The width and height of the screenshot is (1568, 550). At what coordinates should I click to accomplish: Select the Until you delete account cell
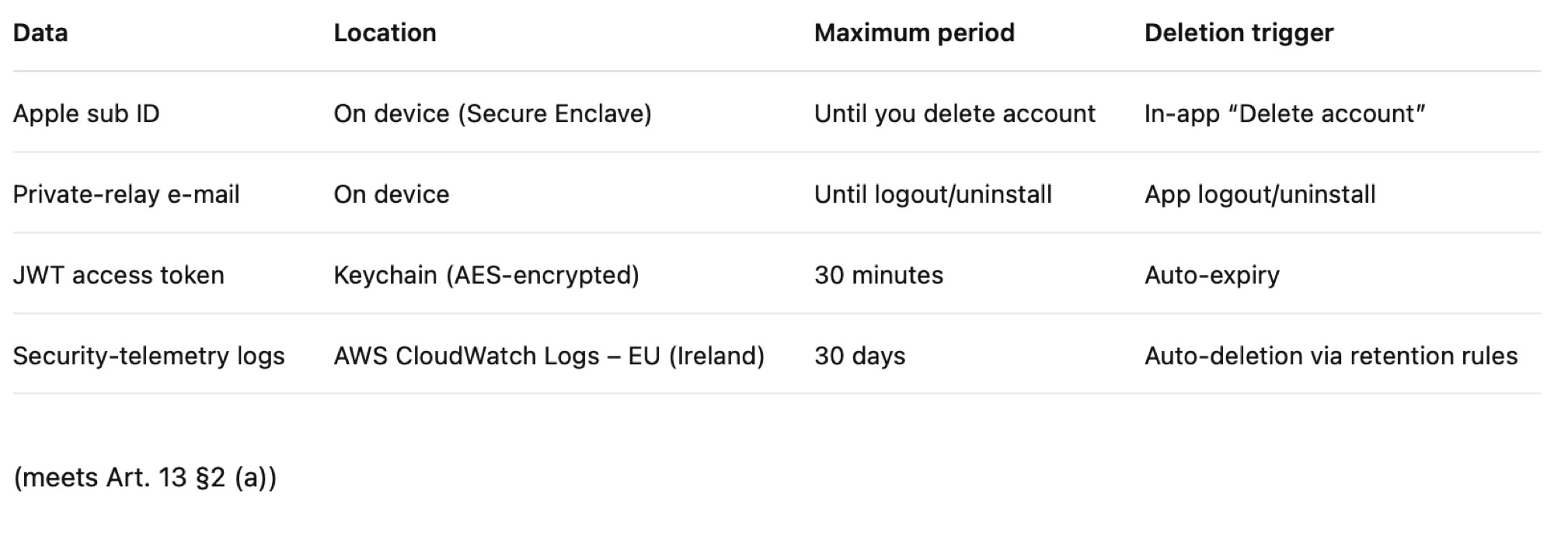954,113
